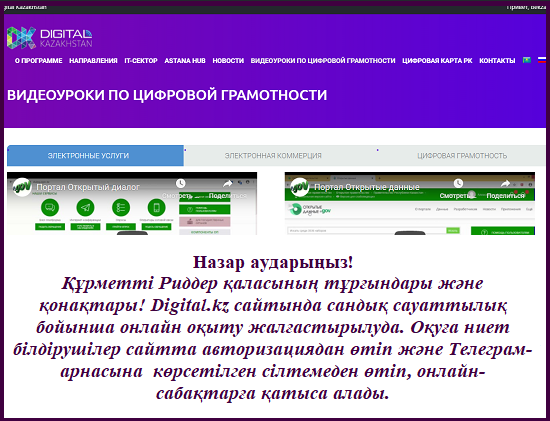
Task: Open the О ПРОГРАММЕ menu item
Action: [39, 61]
